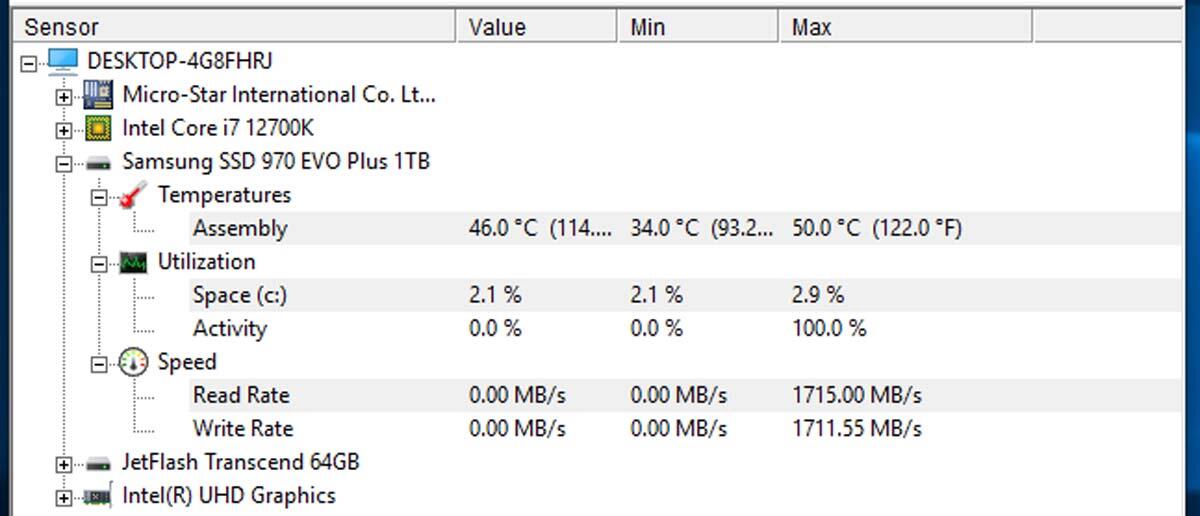Collapse the DESKTOP-4G8FHRJ root node
This screenshot has height=516, width=1200.
tap(28, 63)
